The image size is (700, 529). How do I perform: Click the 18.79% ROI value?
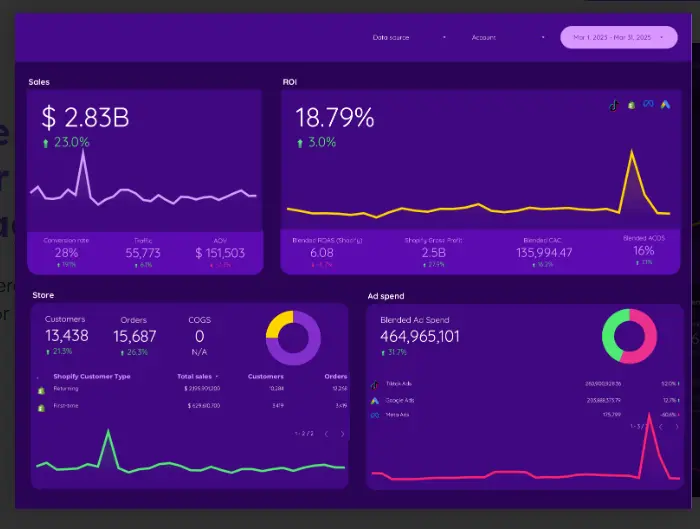(x=335, y=118)
